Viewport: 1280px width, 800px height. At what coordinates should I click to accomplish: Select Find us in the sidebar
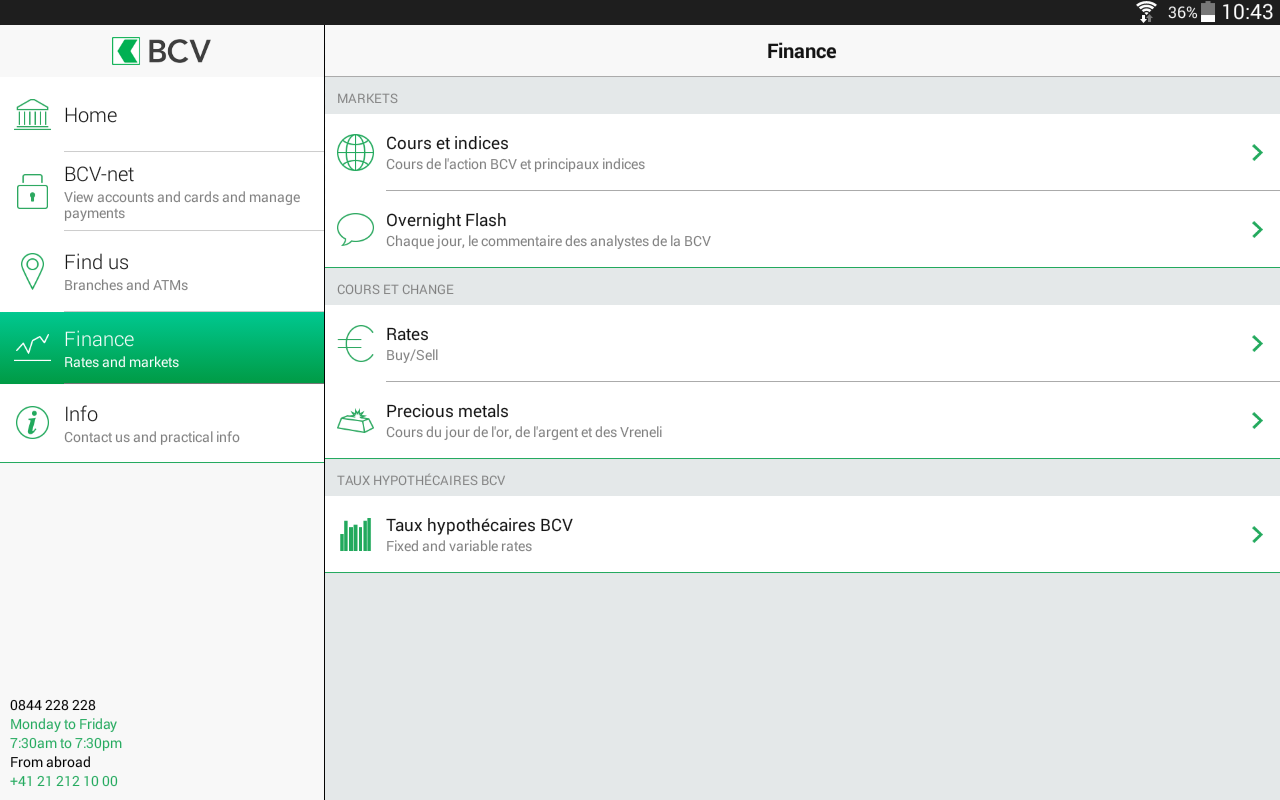pyautogui.click(x=162, y=271)
